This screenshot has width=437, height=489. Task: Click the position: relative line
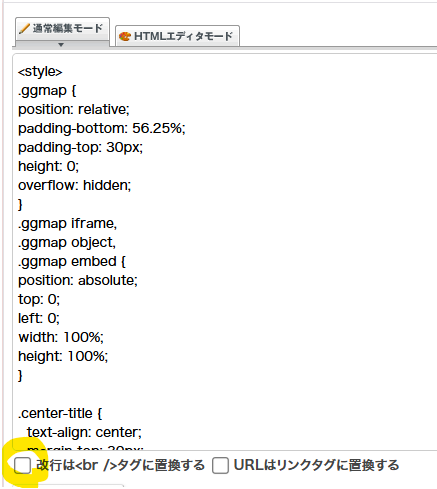[x=74, y=109]
